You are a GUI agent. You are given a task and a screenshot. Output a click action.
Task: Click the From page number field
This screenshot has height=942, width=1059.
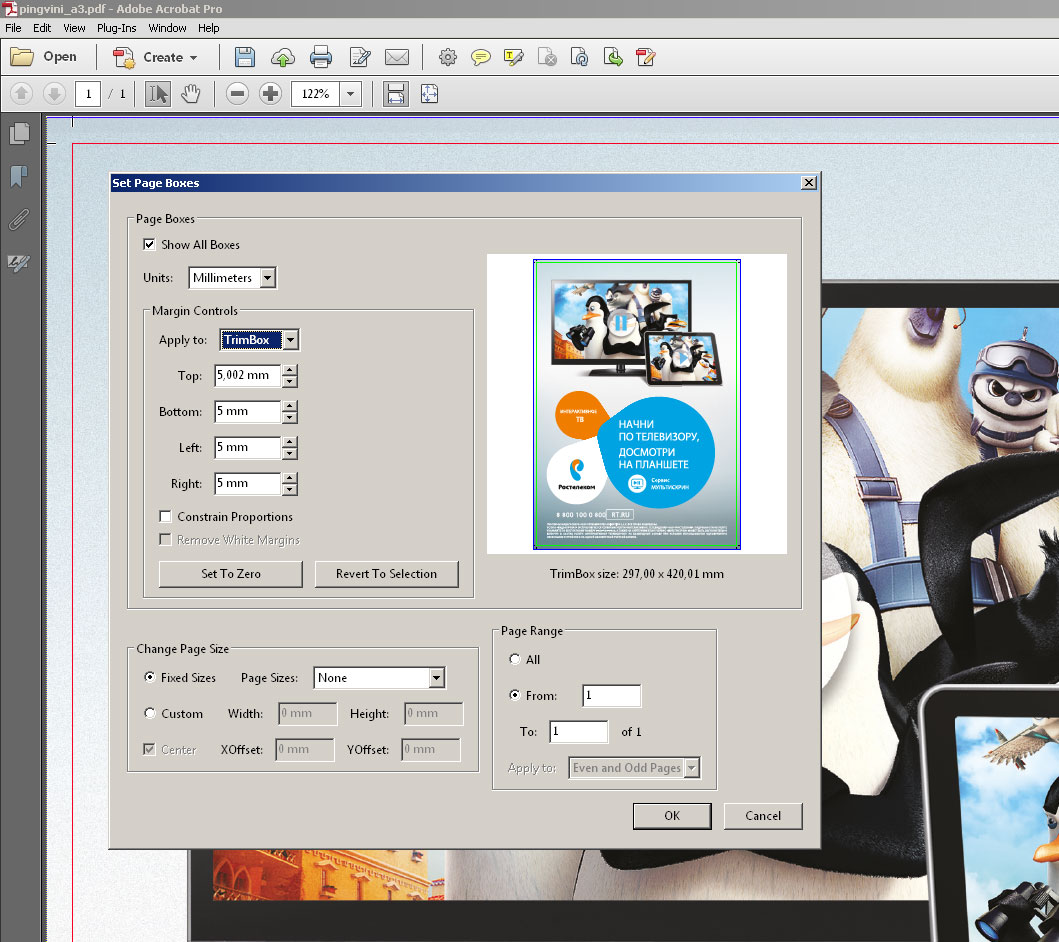coord(611,696)
